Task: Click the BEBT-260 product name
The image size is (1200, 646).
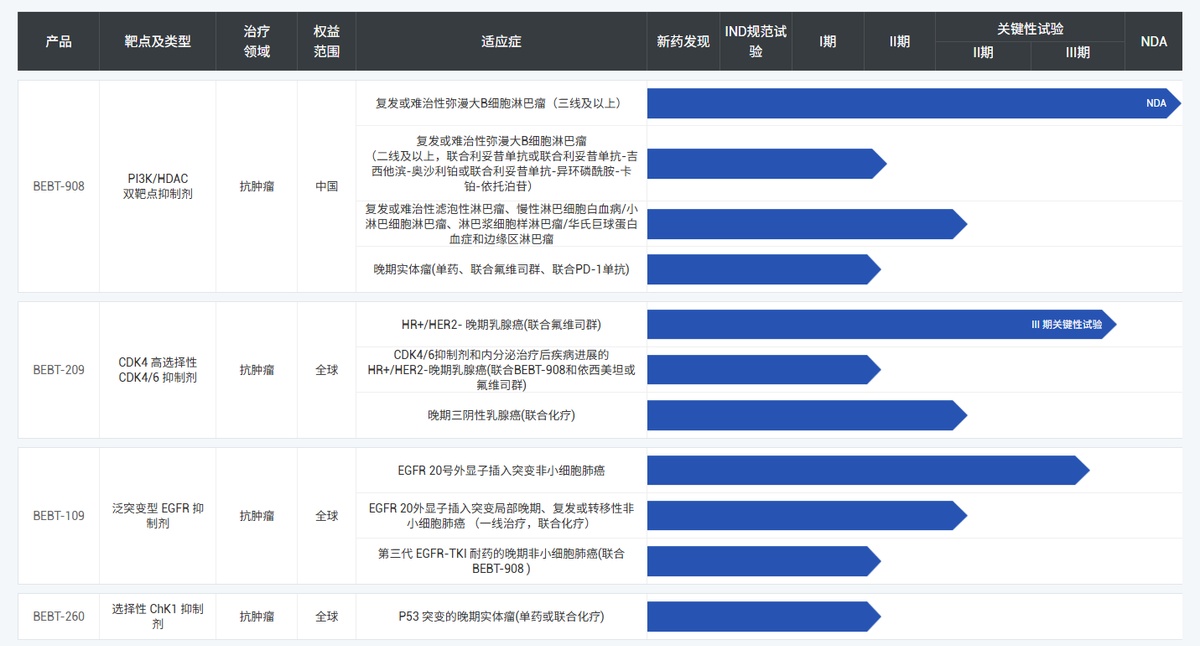Action: pos(58,616)
